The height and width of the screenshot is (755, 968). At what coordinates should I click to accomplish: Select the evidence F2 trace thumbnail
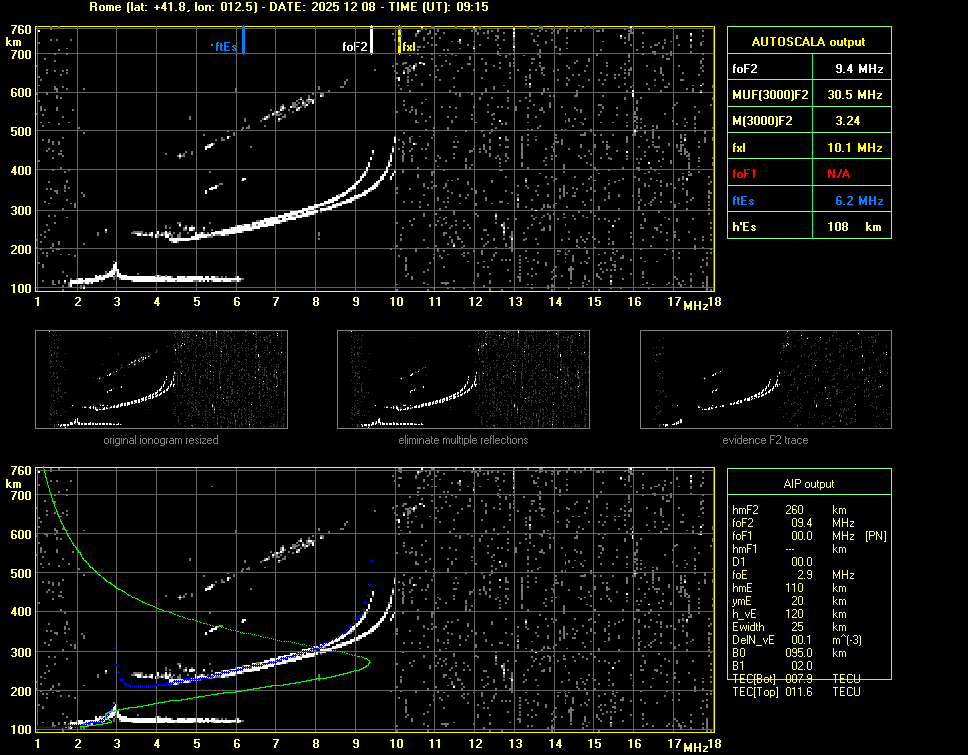[765, 380]
